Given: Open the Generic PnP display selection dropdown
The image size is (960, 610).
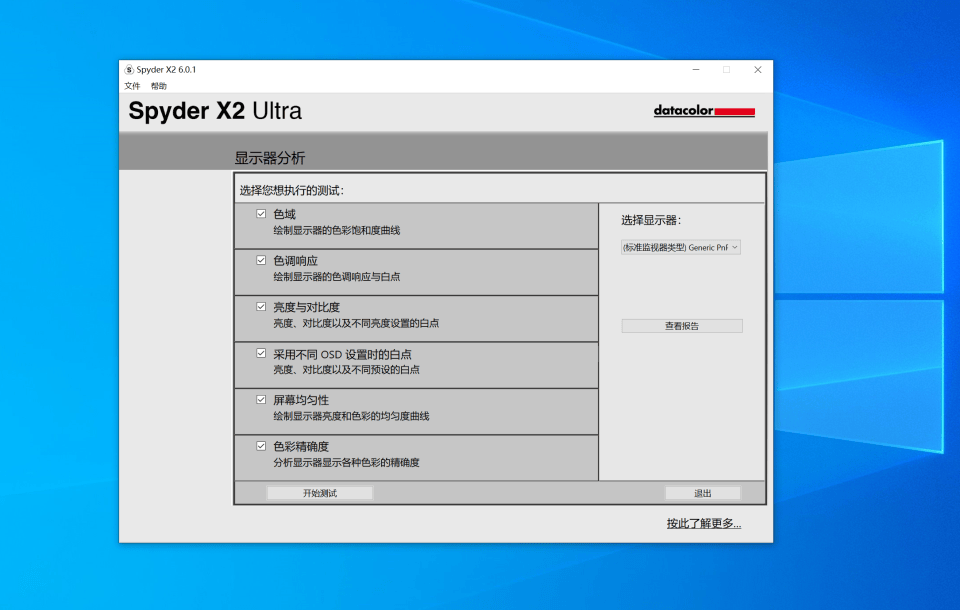Looking at the screenshot, I should click(x=681, y=247).
